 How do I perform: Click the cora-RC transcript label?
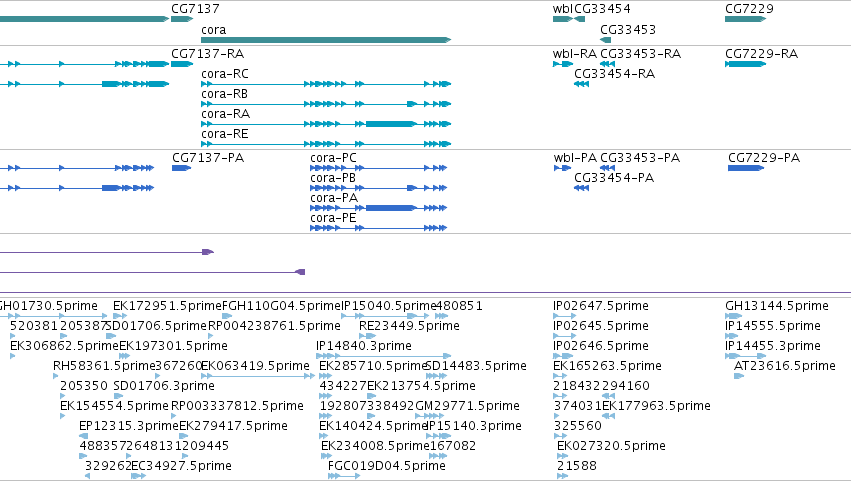pyautogui.click(x=225, y=74)
